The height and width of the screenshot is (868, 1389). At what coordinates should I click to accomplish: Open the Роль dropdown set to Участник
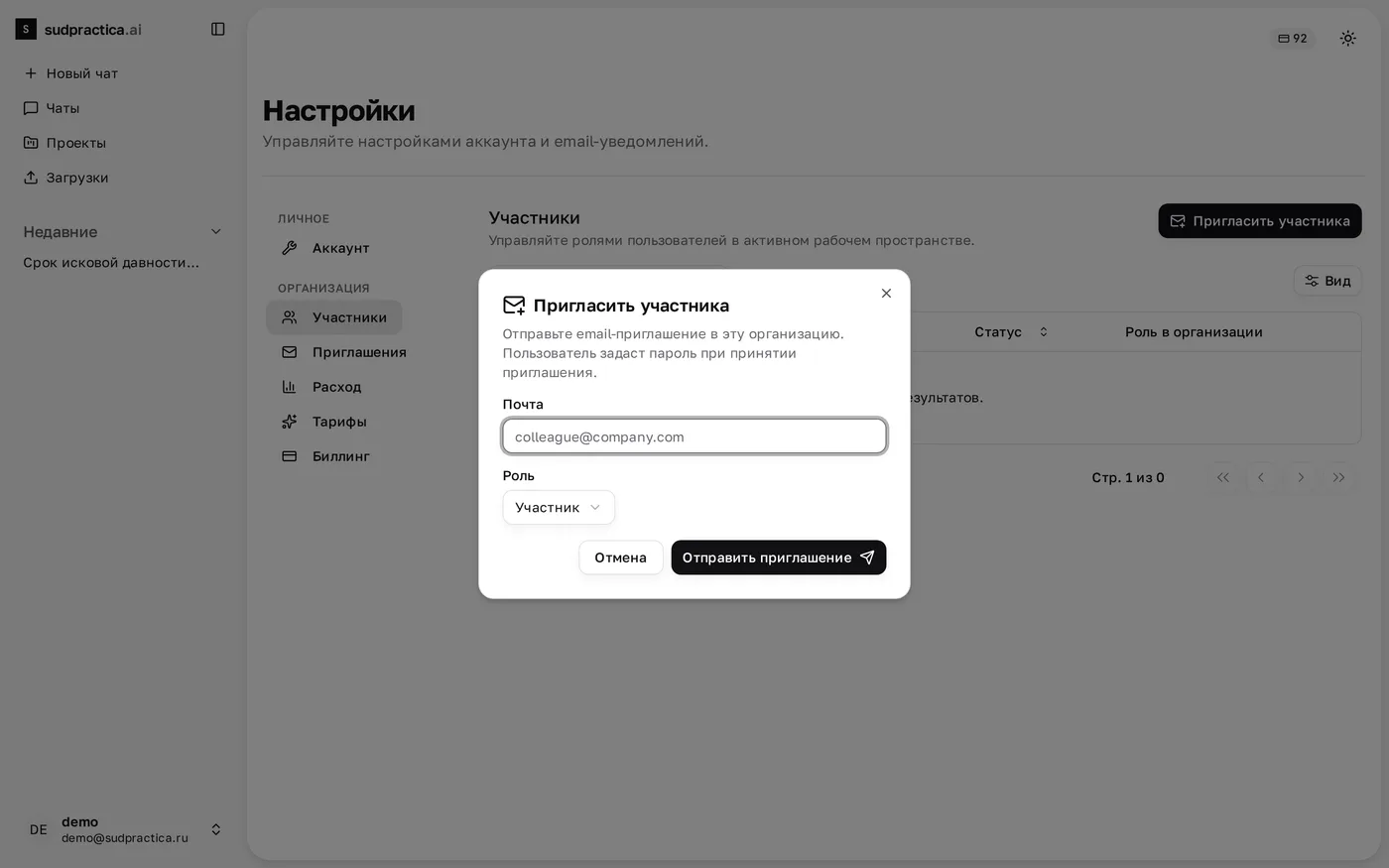[x=559, y=508]
